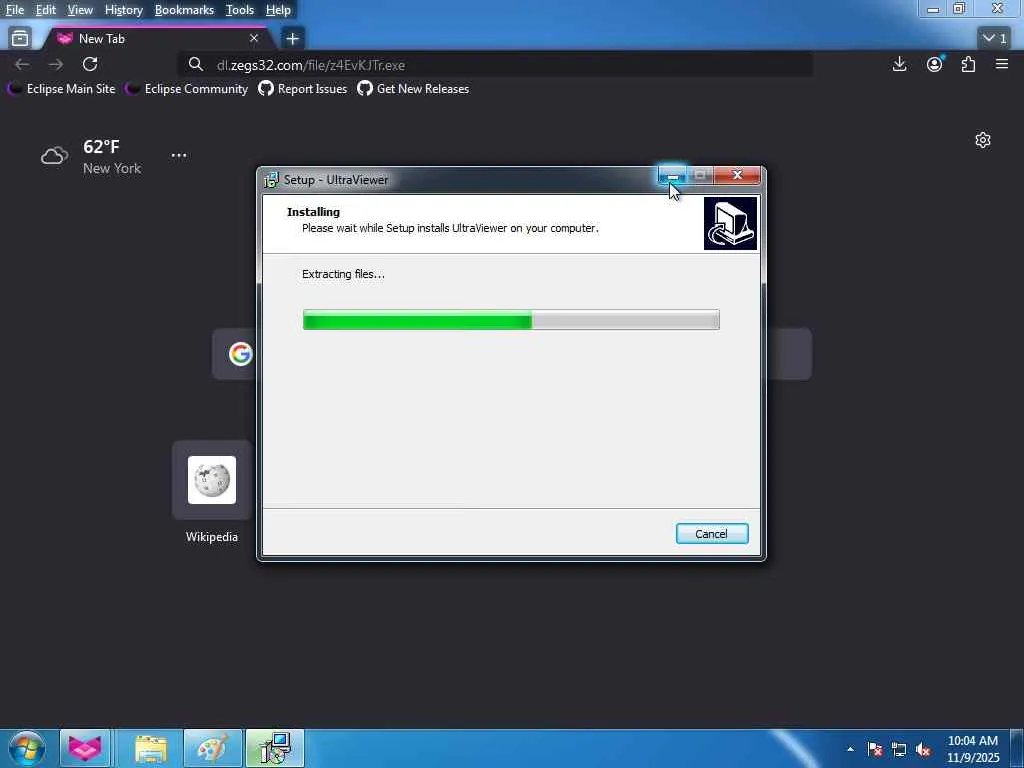This screenshot has height=768, width=1024.
Task: Open the Help menu
Action: pyautogui.click(x=278, y=10)
